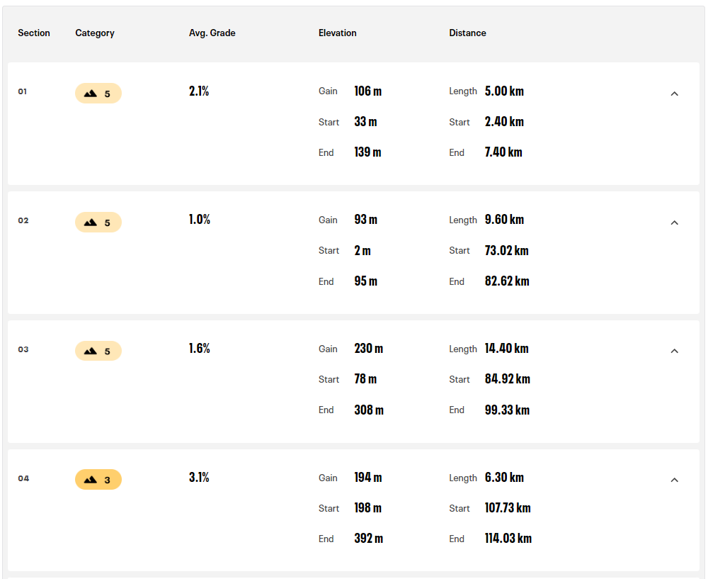Click the Category column header
Screen dimensions: 708x579
click(x=95, y=33)
